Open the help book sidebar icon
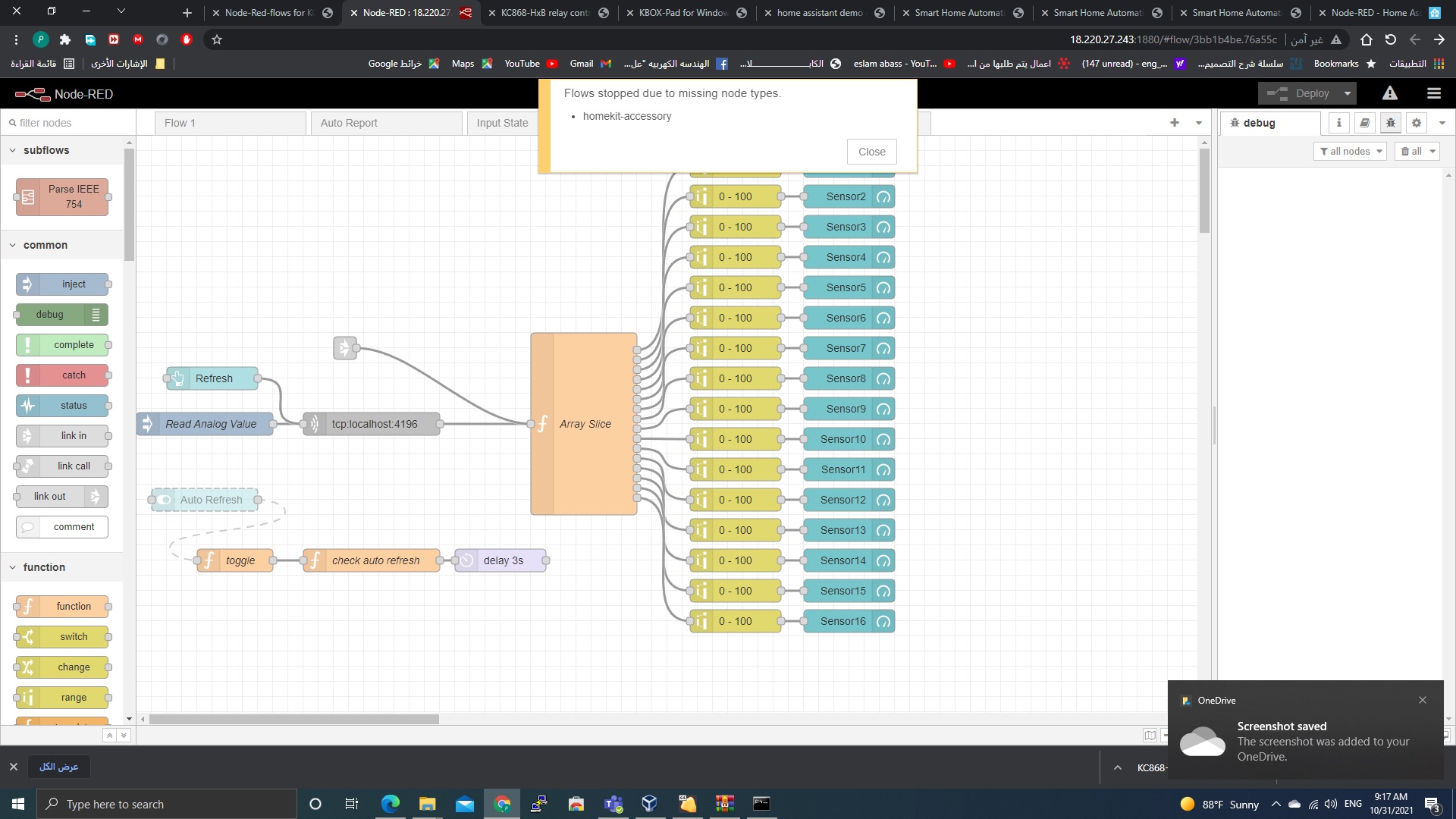This screenshot has width=1456, height=819. tap(1364, 123)
